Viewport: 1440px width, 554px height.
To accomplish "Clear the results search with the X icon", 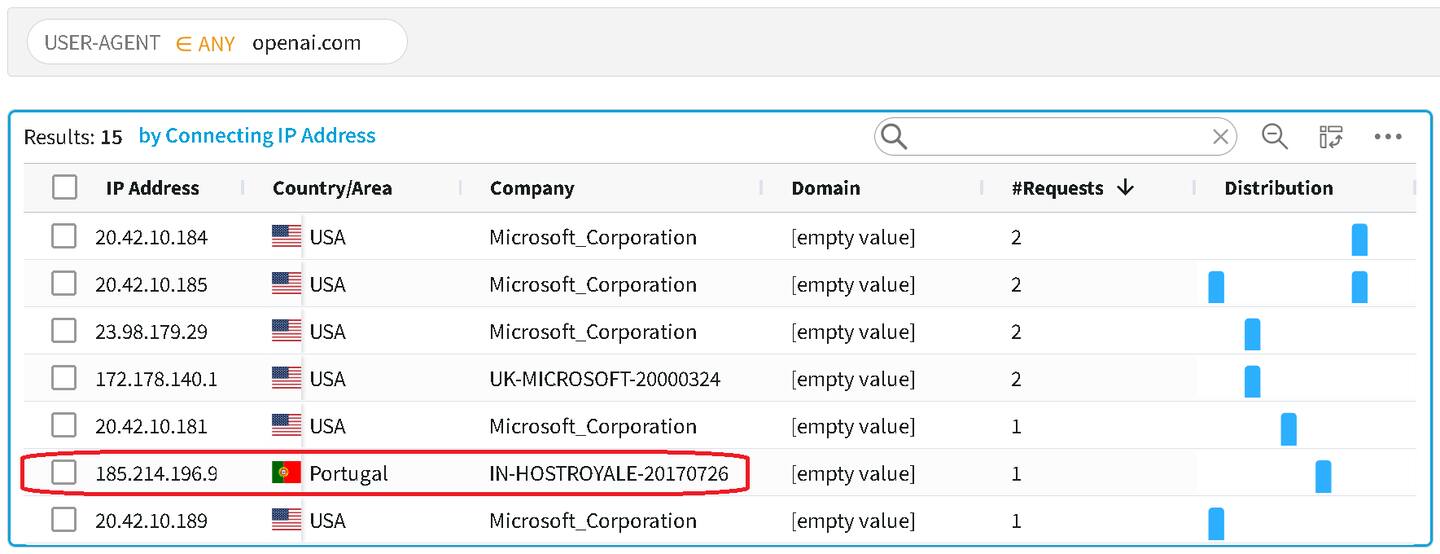I will 1220,137.
